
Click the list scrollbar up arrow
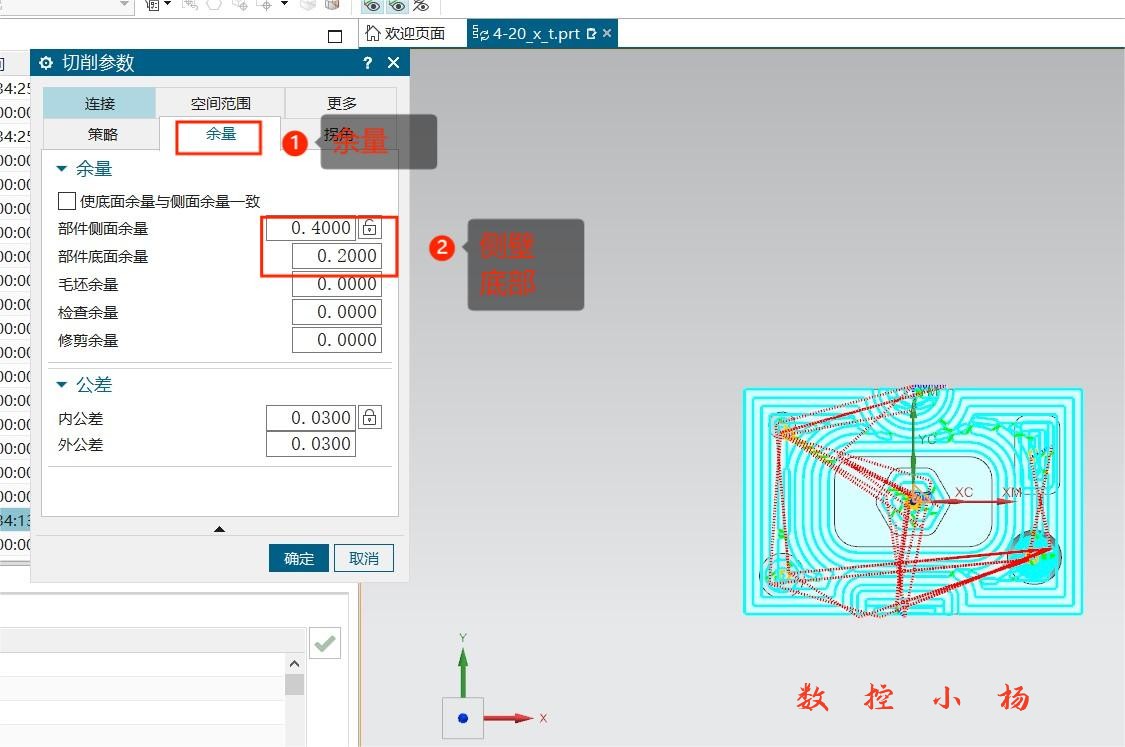coord(294,664)
